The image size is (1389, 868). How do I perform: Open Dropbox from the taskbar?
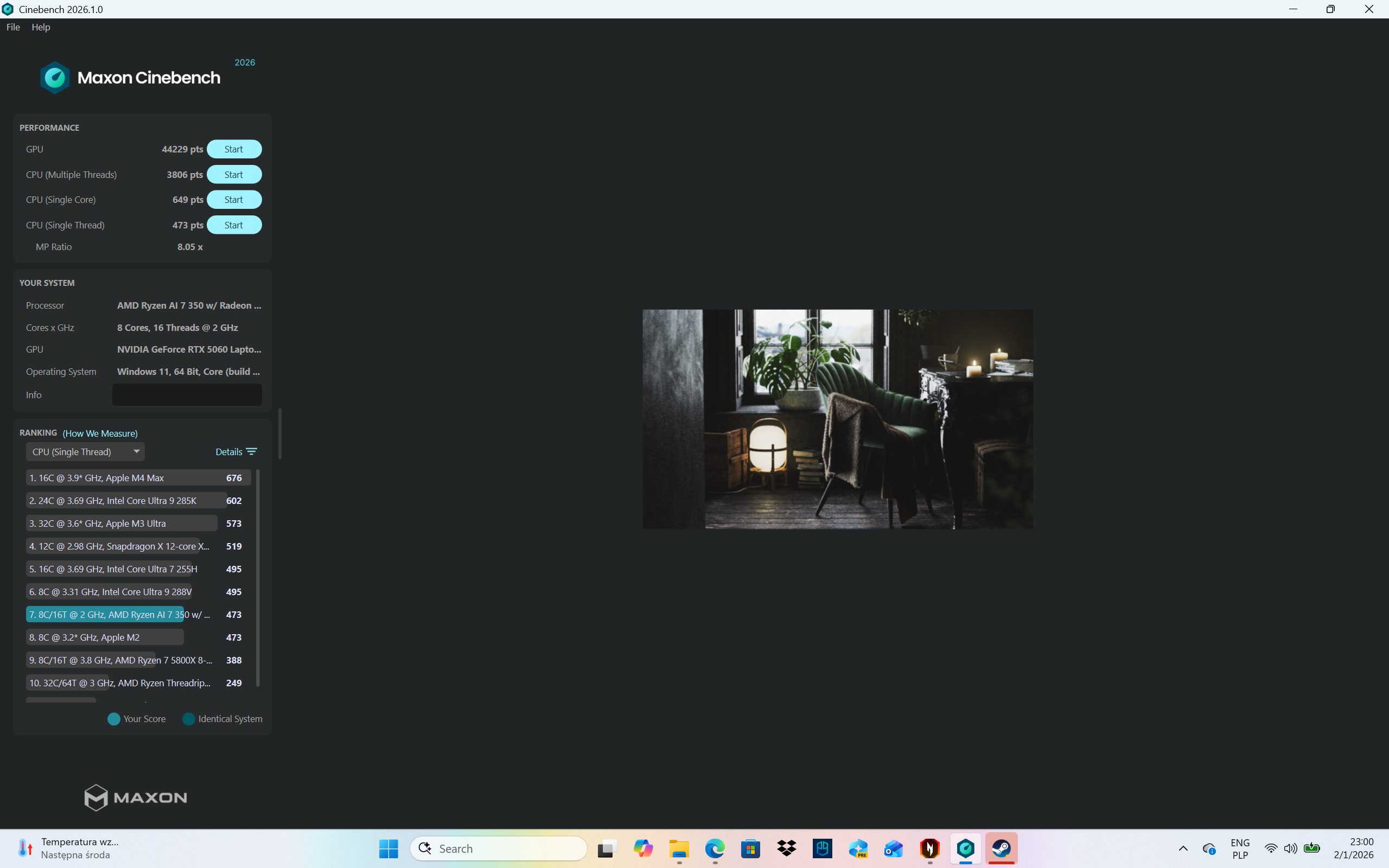coord(786,848)
